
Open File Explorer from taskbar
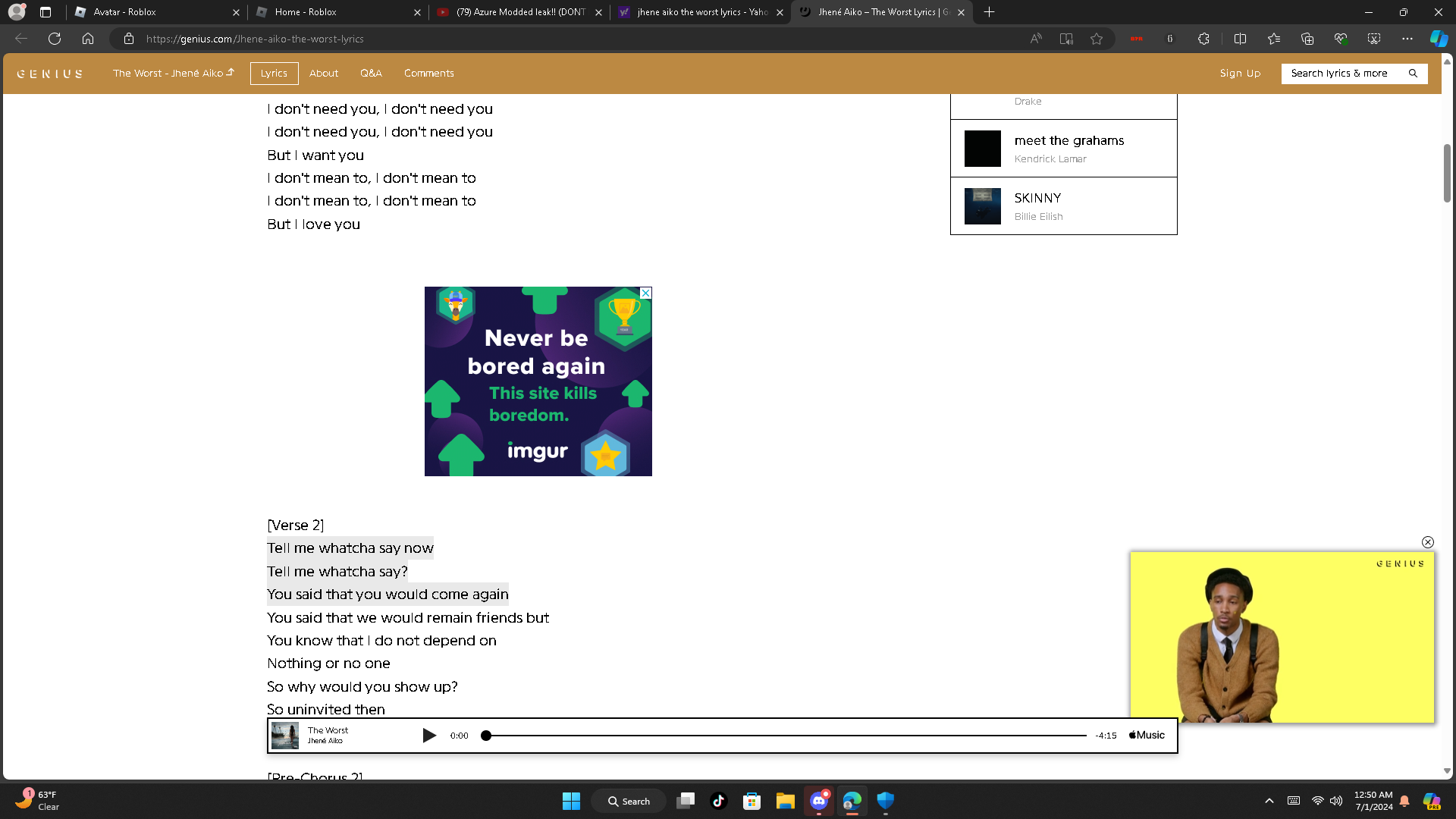[786, 801]
